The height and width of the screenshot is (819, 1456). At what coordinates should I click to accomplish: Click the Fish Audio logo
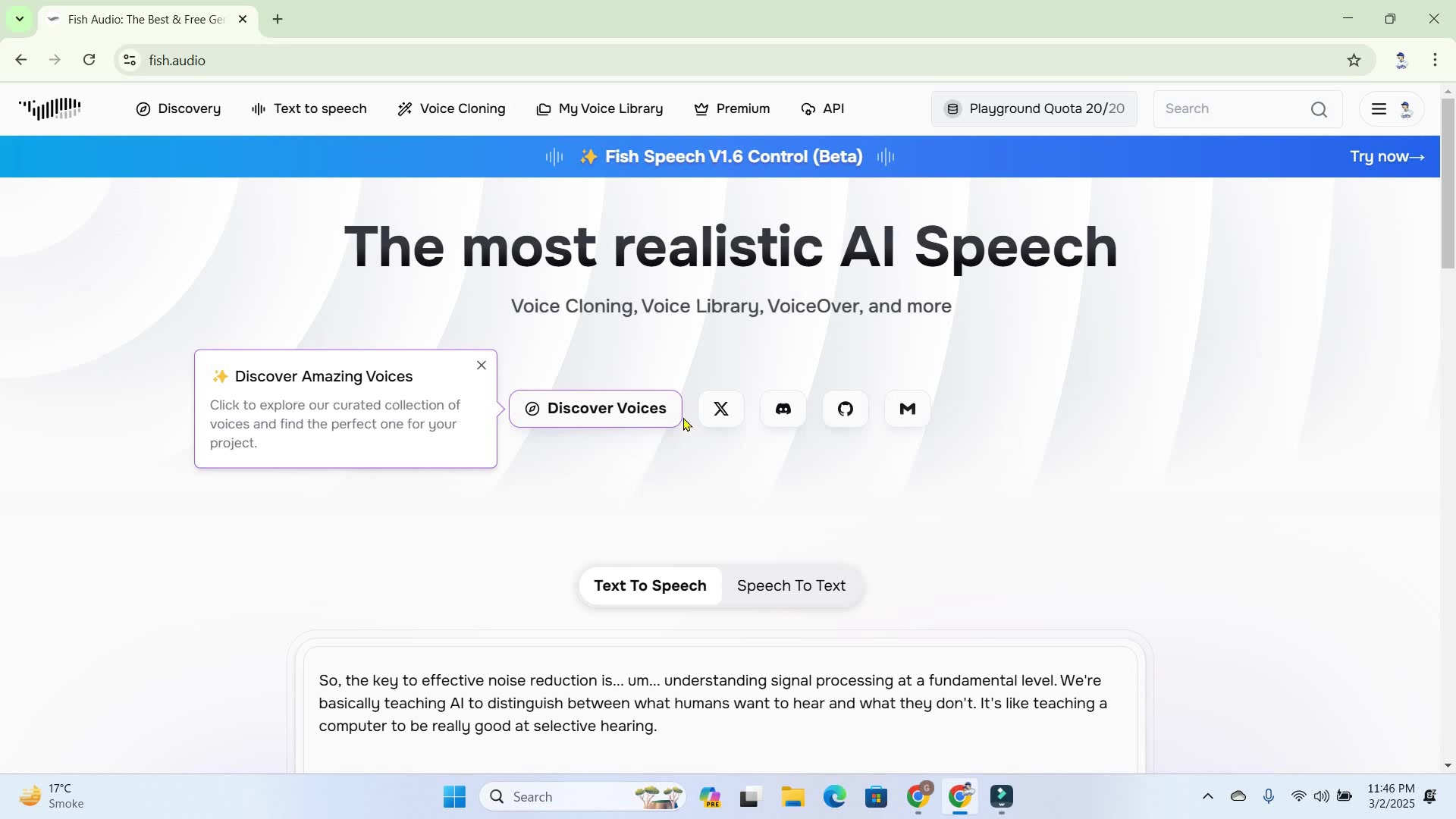[x=50, y=109]
